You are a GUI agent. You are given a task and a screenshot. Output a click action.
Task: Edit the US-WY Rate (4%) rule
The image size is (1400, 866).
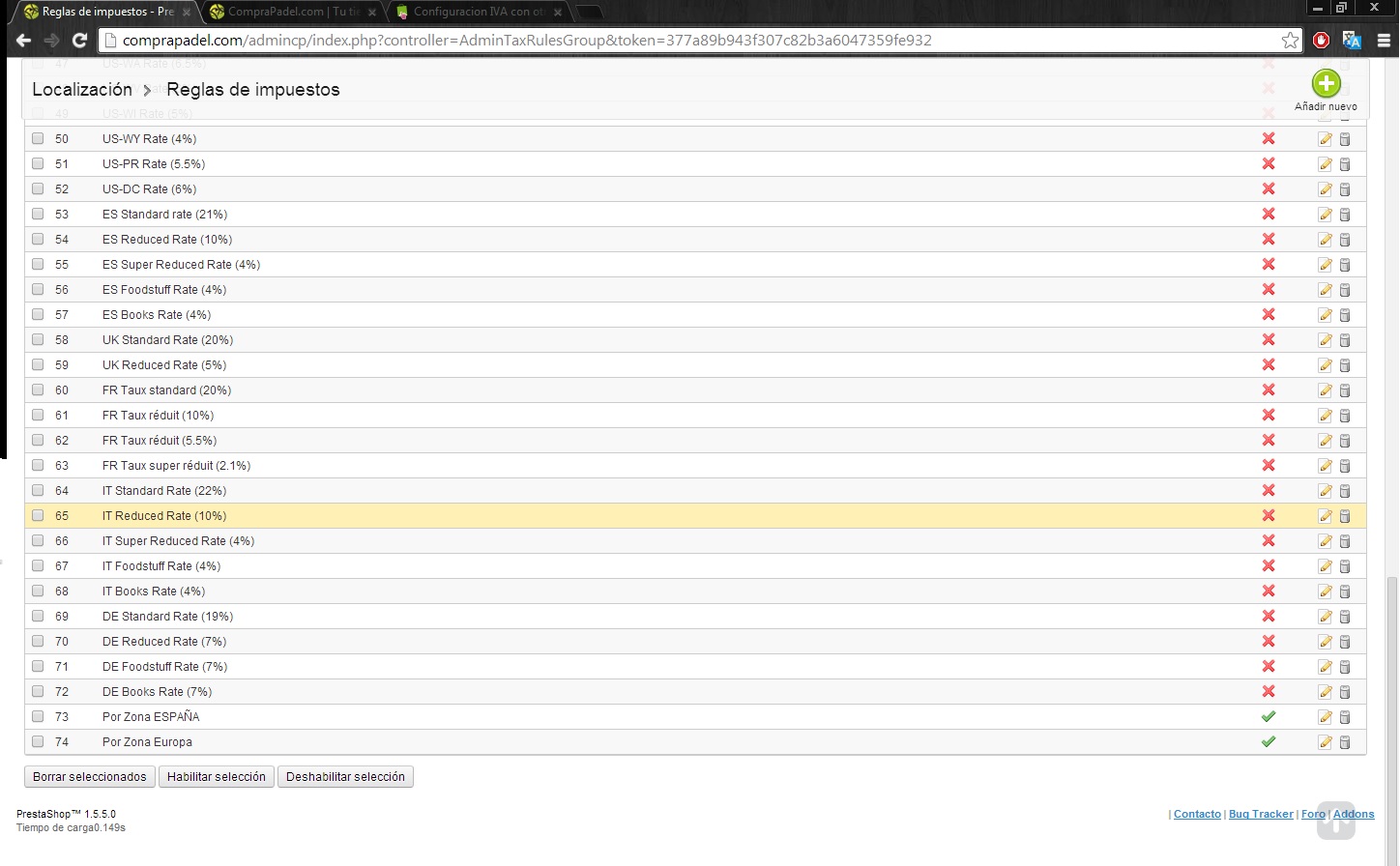coord(1325,139)
